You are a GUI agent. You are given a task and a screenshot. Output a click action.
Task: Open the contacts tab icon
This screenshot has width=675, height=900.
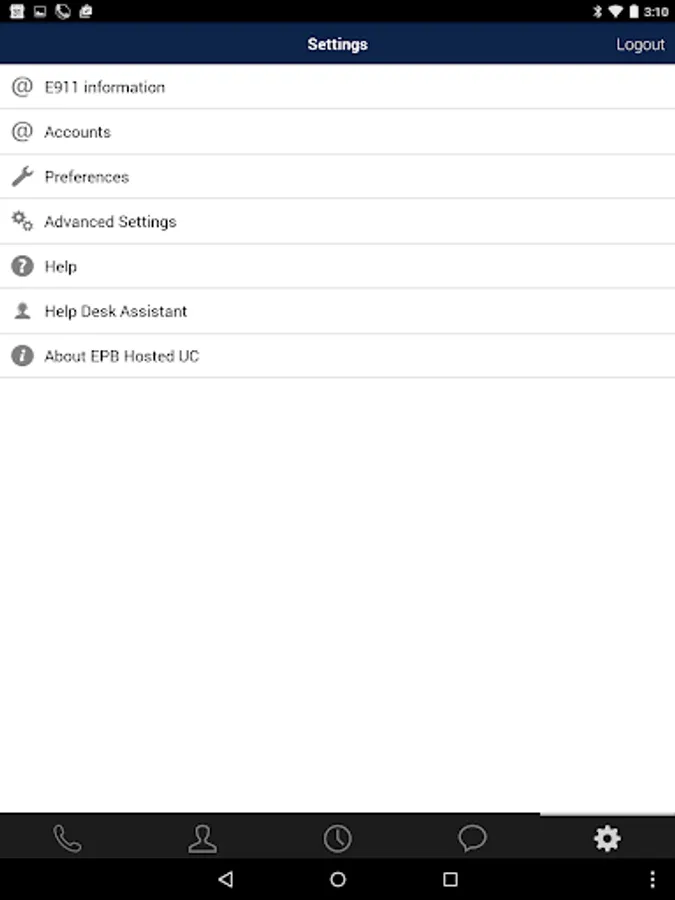pyautogui.click(x=202, y=838)
